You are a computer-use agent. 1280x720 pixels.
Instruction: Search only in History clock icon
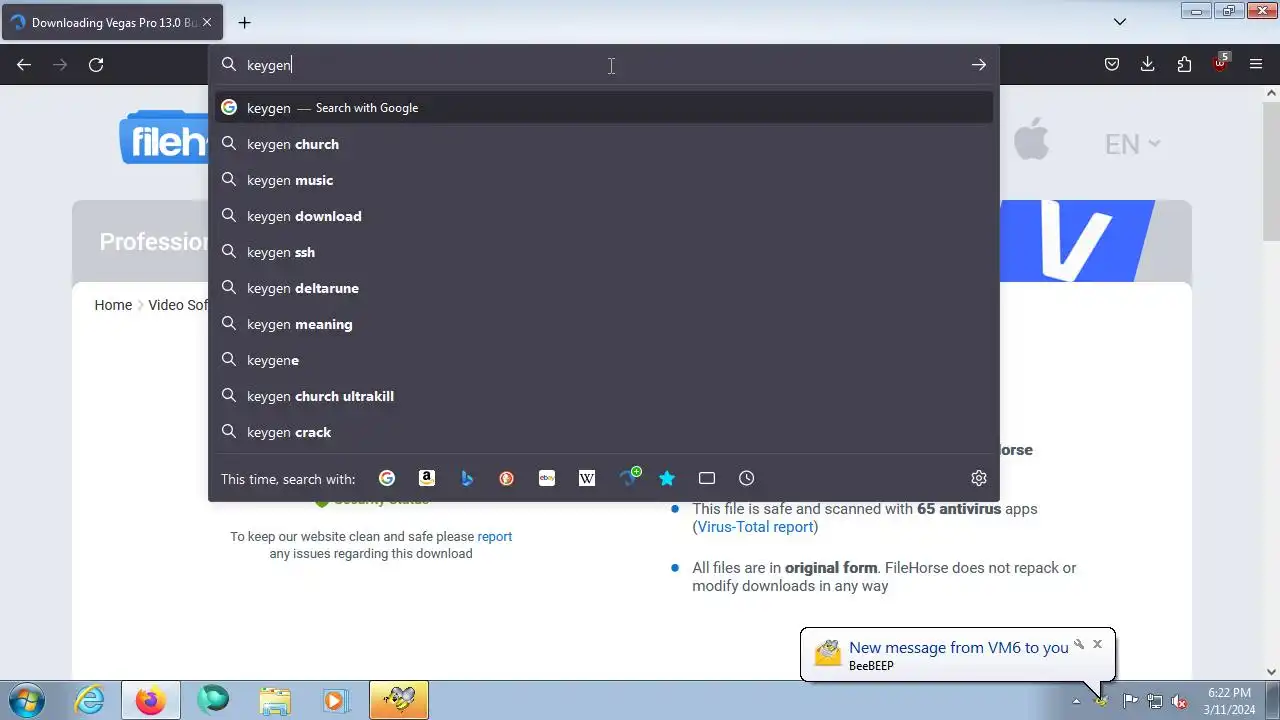point(747,478)
